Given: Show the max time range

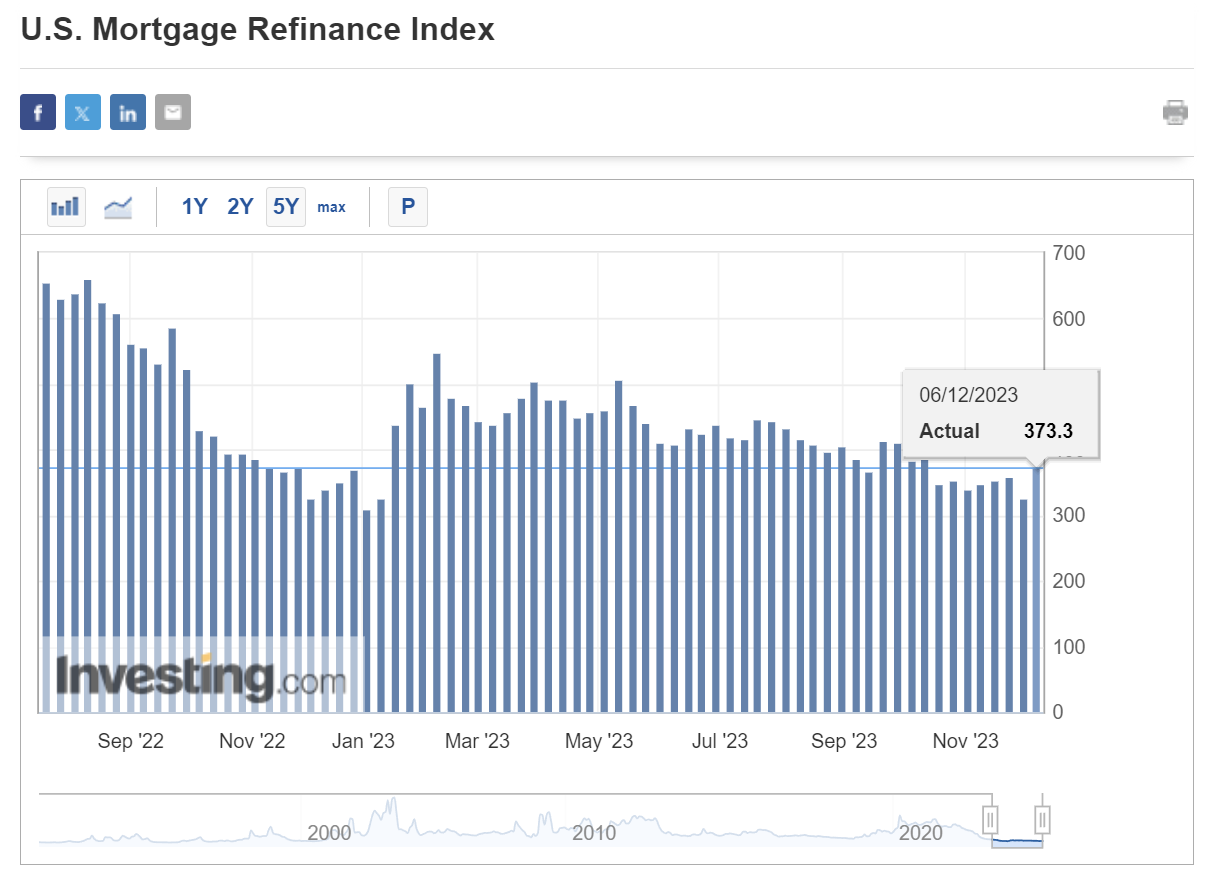Looking at the screenshot, I should pyautogui.click(x=331, y=207).
